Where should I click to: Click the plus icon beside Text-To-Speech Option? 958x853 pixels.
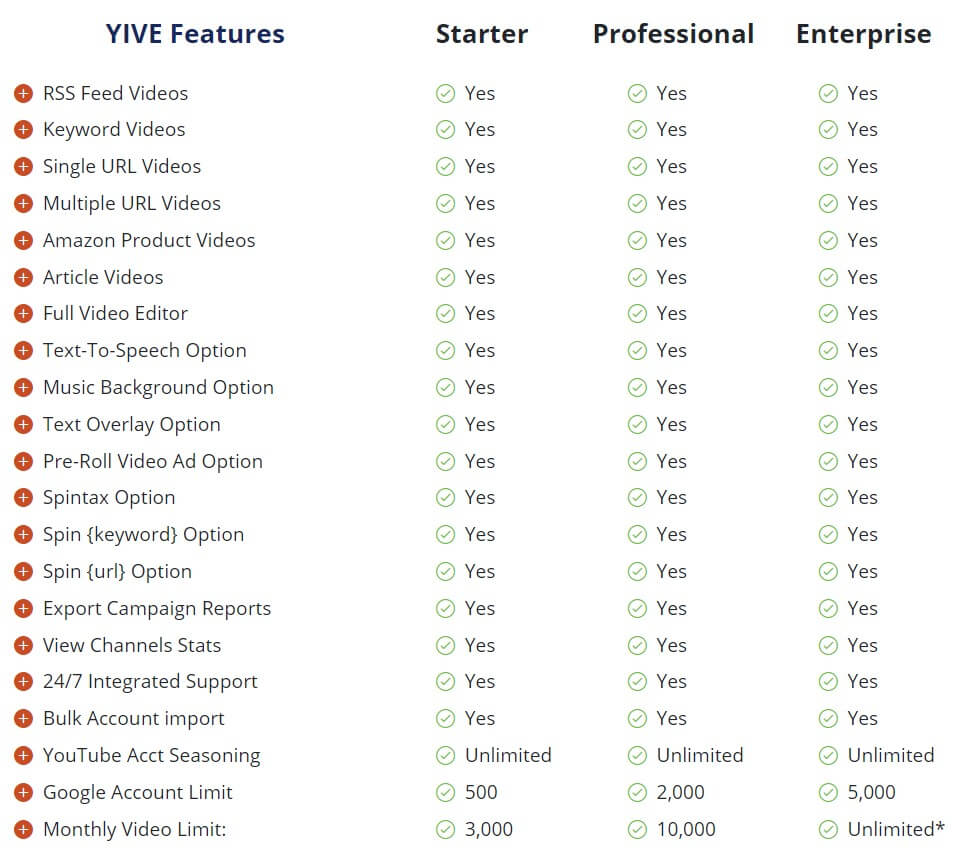pos(23,351)
